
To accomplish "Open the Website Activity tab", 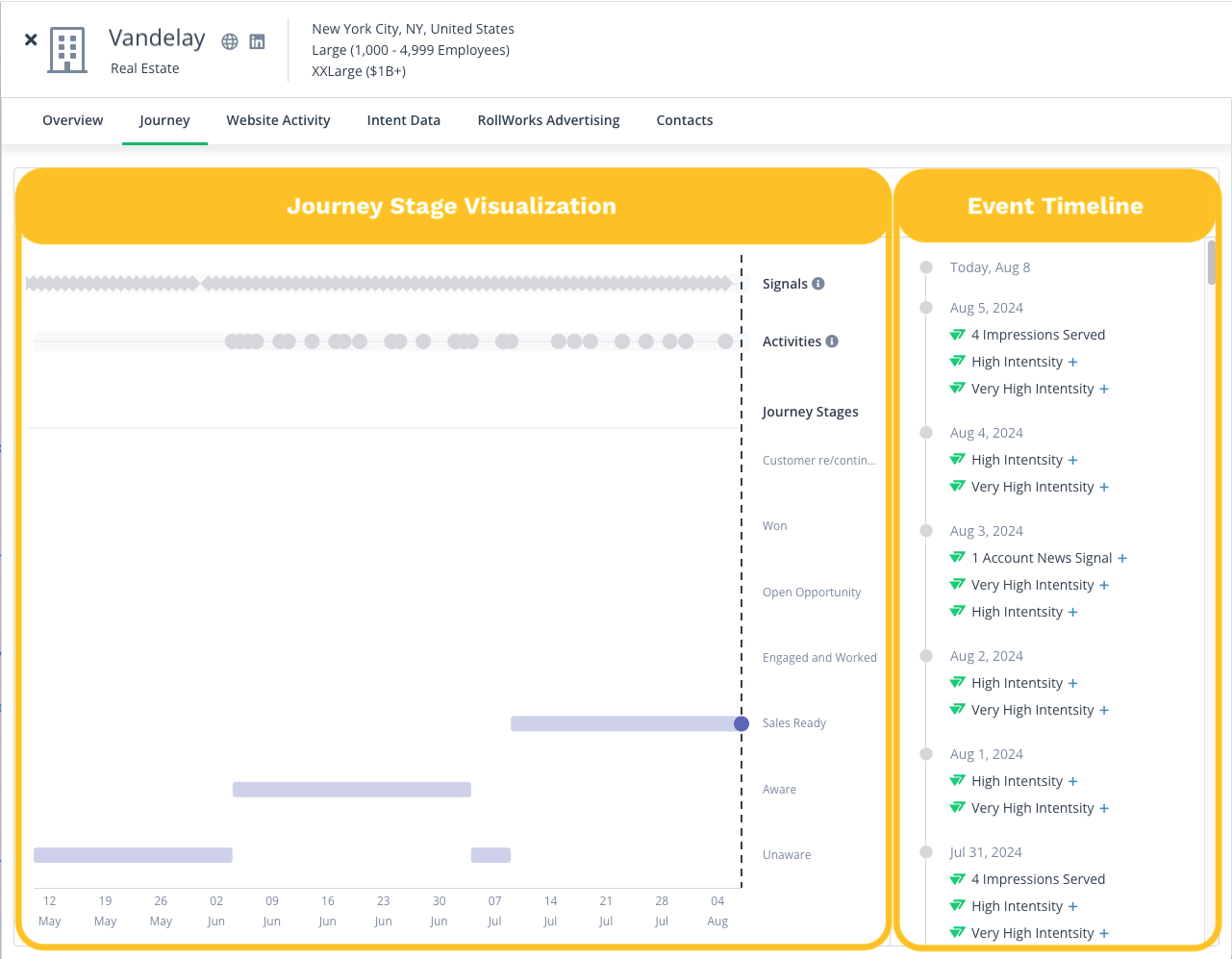I will pos(278,120).
